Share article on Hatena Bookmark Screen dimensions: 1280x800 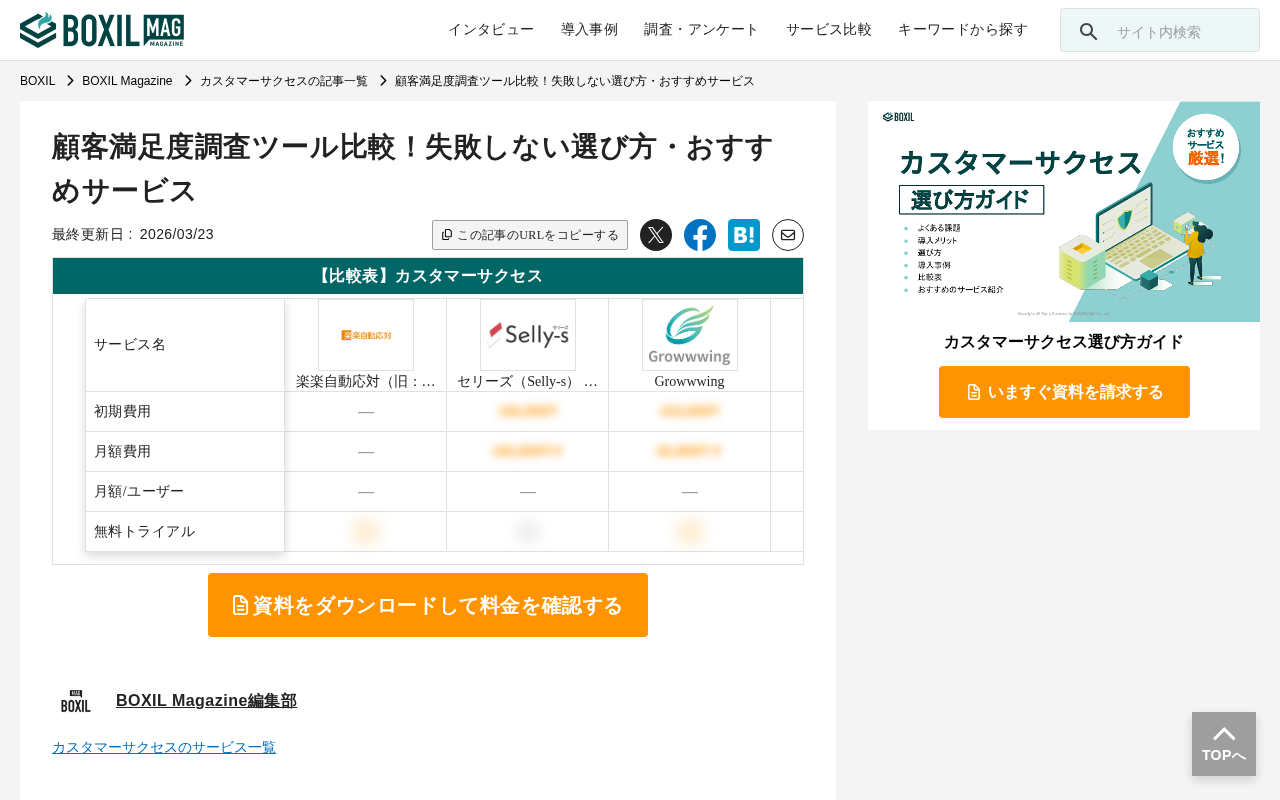point(744,235)
